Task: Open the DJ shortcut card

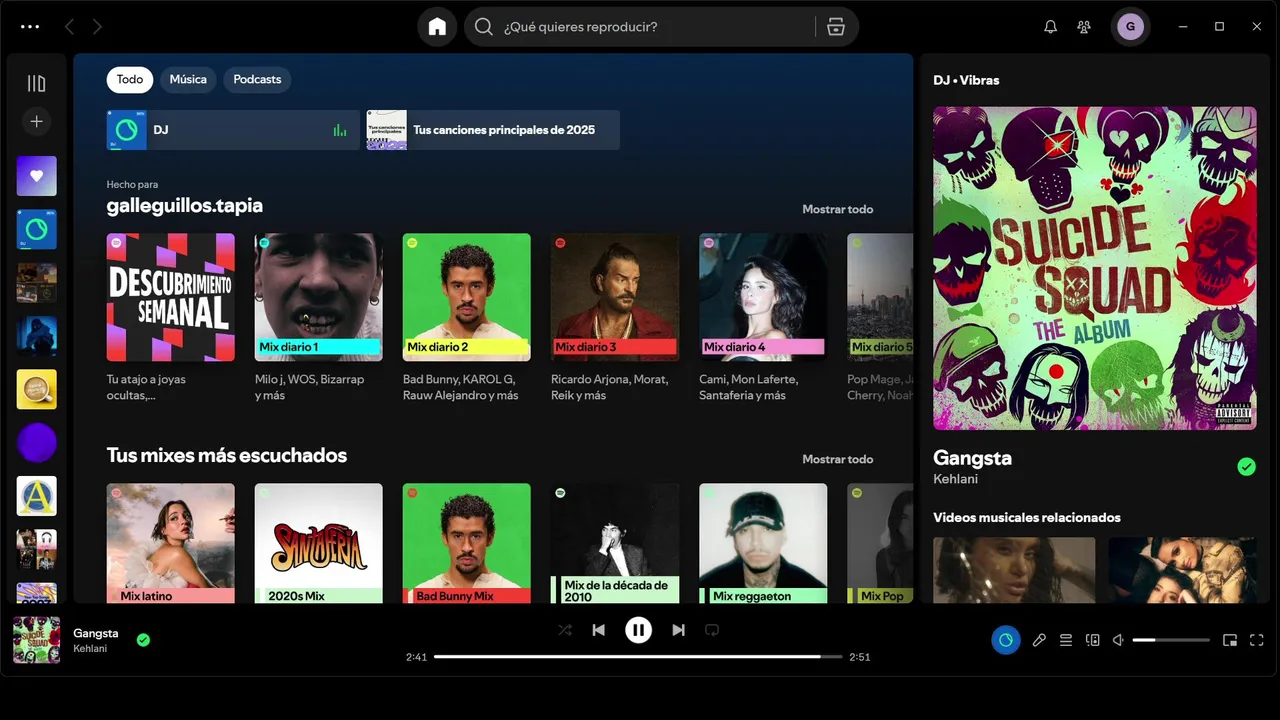Action: [233, 130]
